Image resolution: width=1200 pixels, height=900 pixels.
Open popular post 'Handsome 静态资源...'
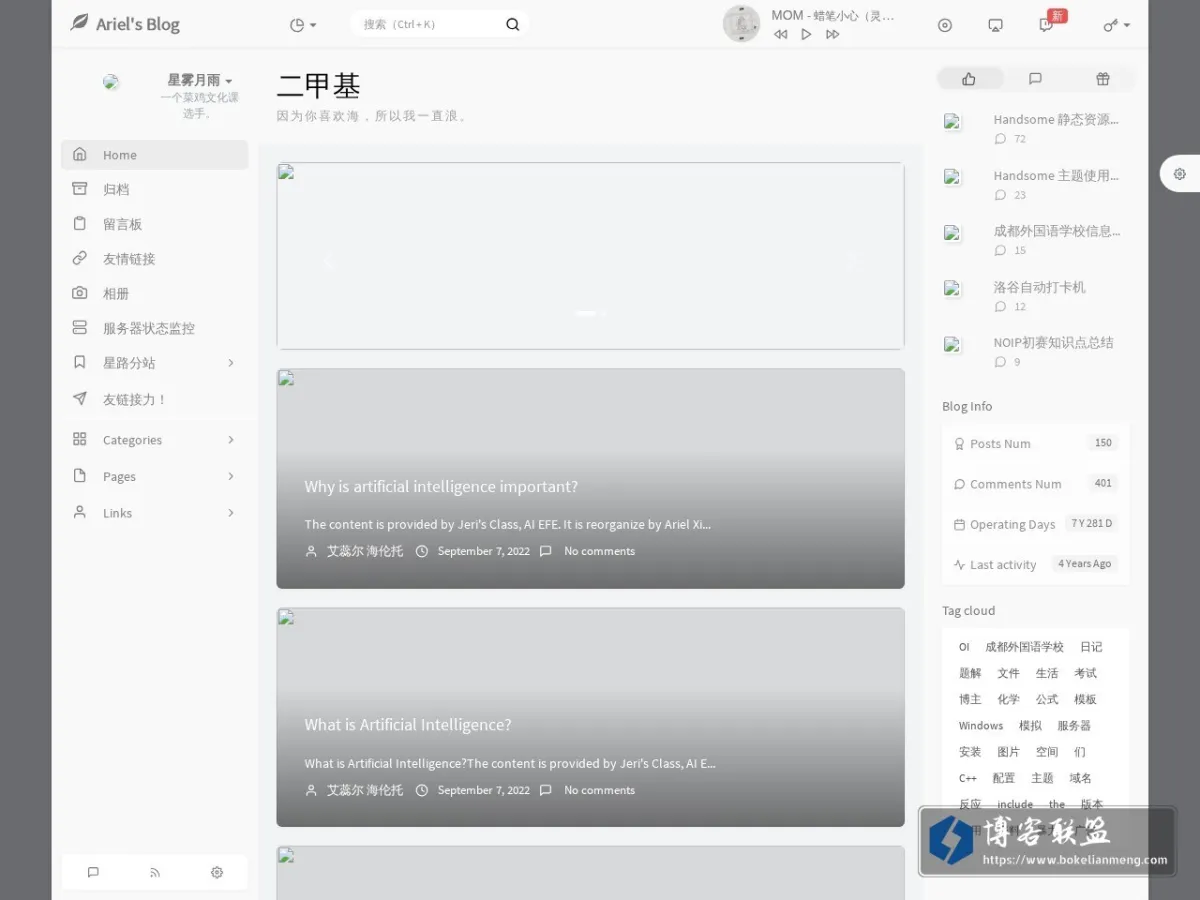coord(1056,119)
